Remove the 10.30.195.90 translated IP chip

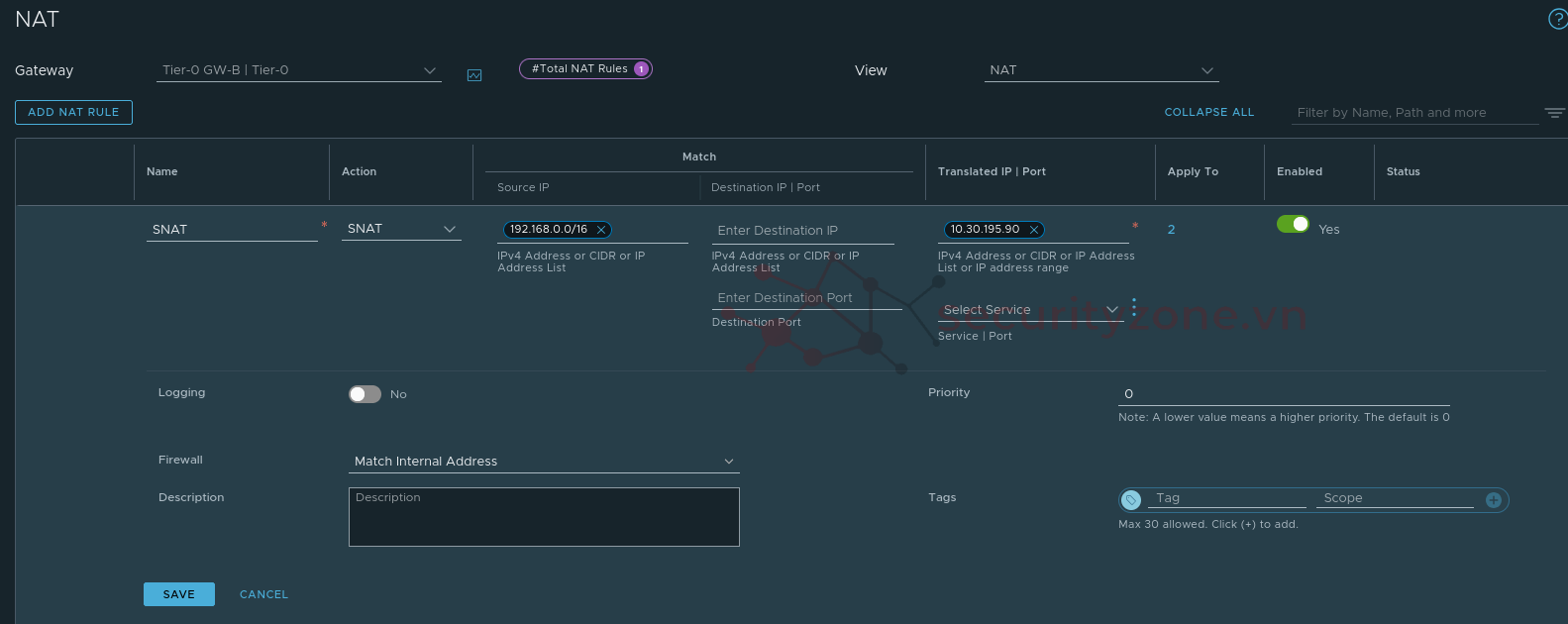coord(1034,230)
